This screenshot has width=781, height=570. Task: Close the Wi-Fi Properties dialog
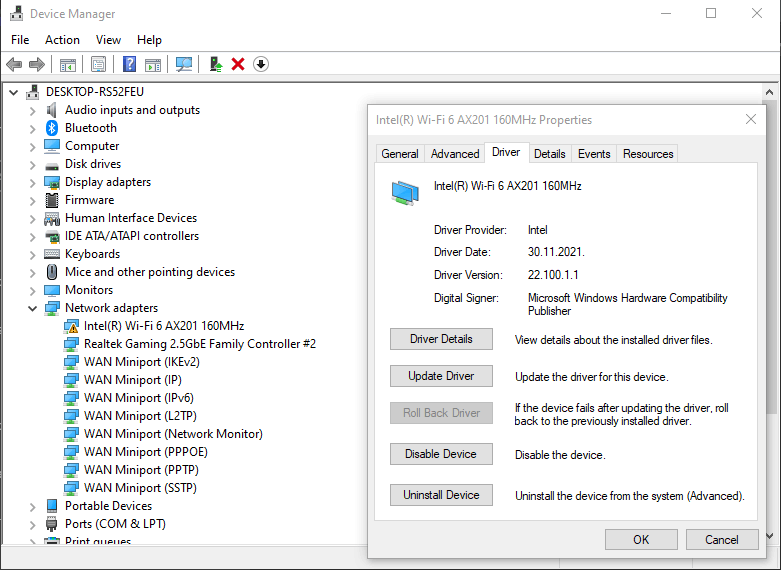coord(751,120)
